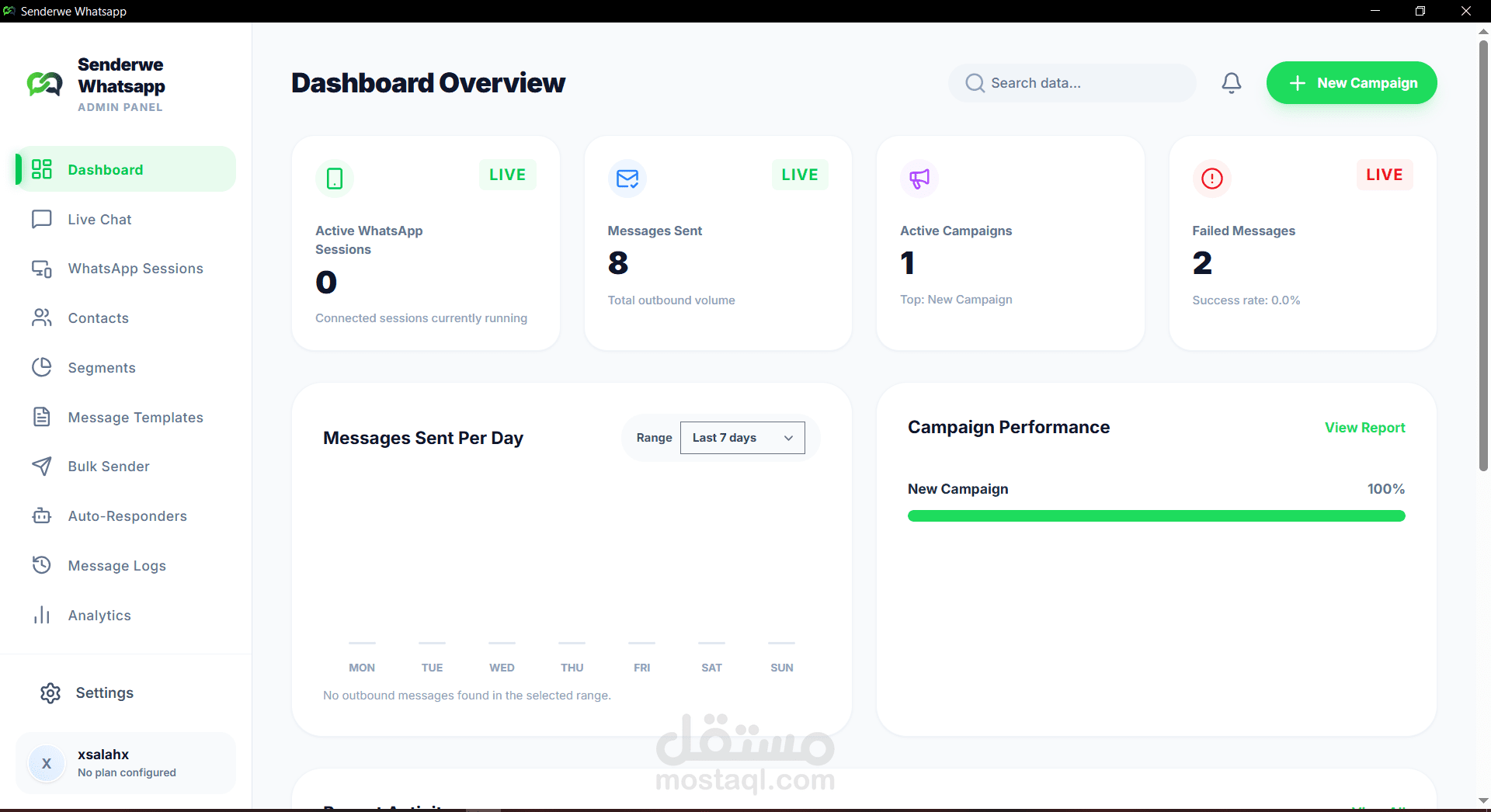The height and width of the screenshot is (812, 1491).
Task: Click the Dashboard Overview heading
Action: pyautogui.click(x=428, y=83)
